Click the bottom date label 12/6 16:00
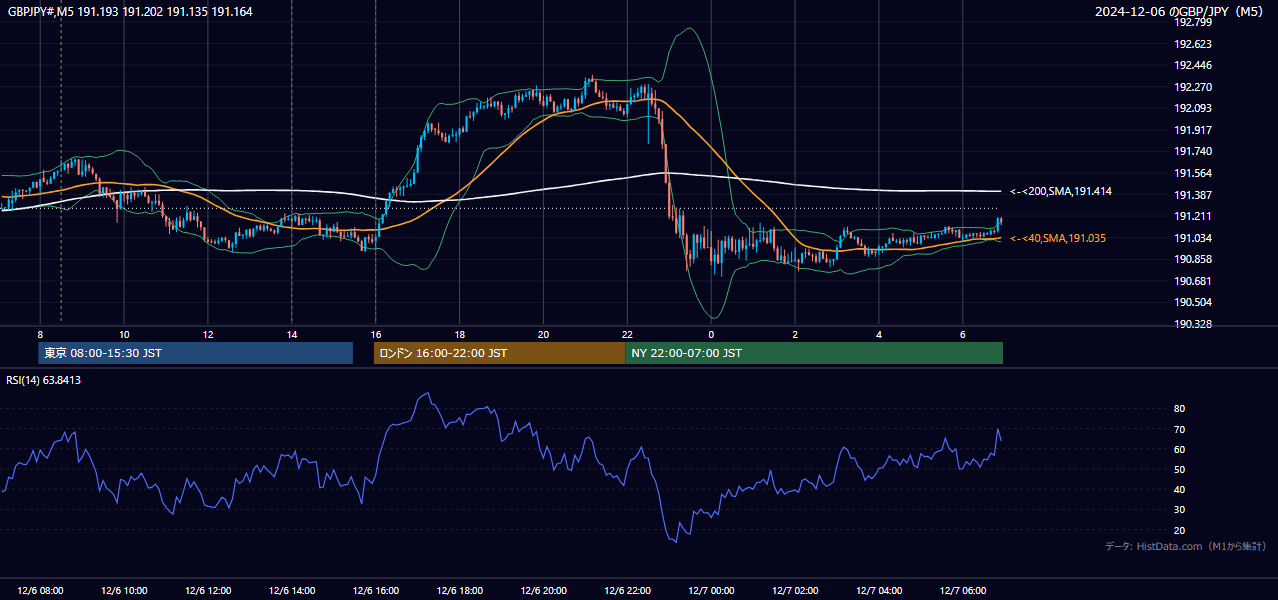Image resolution: width=1278 pixels, height=600 pixels. (376, 590)
